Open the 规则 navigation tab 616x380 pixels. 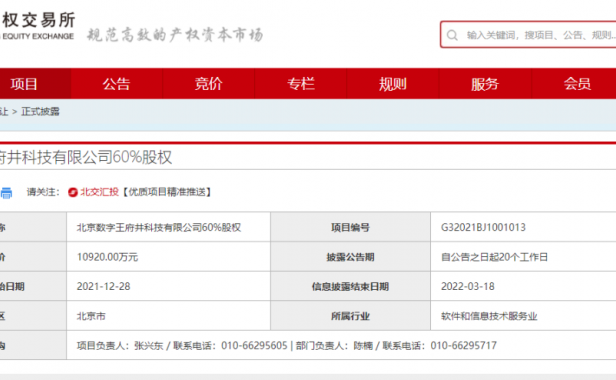click(x=392, y=84)
